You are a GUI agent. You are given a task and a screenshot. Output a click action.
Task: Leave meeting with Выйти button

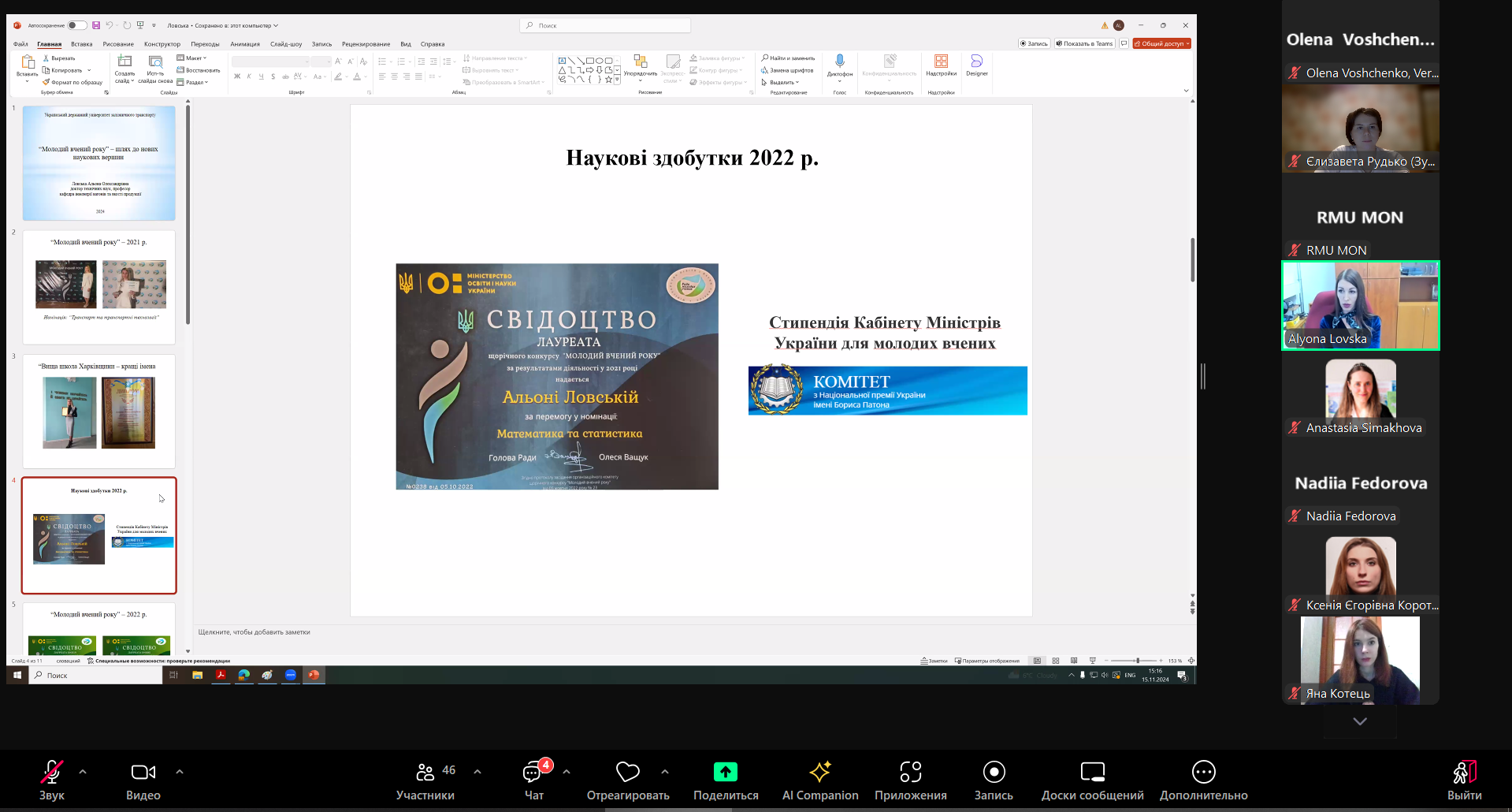pyautogui.click(x=1464, y=780)
